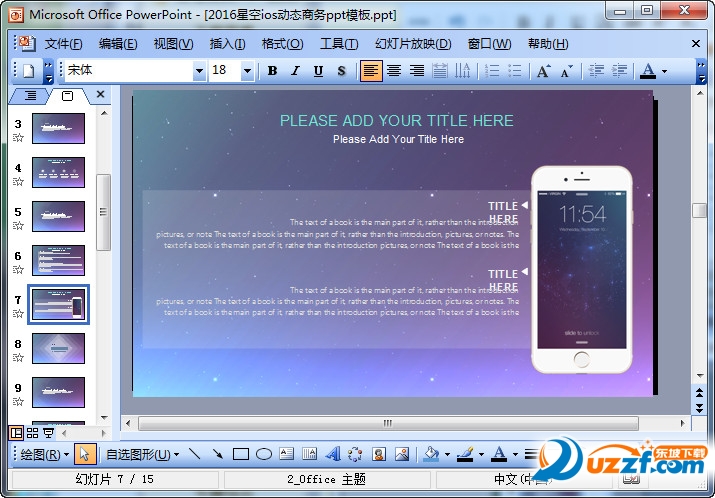
Task: Apply font color with the formatting toolbar A
Action: (648, 71)
